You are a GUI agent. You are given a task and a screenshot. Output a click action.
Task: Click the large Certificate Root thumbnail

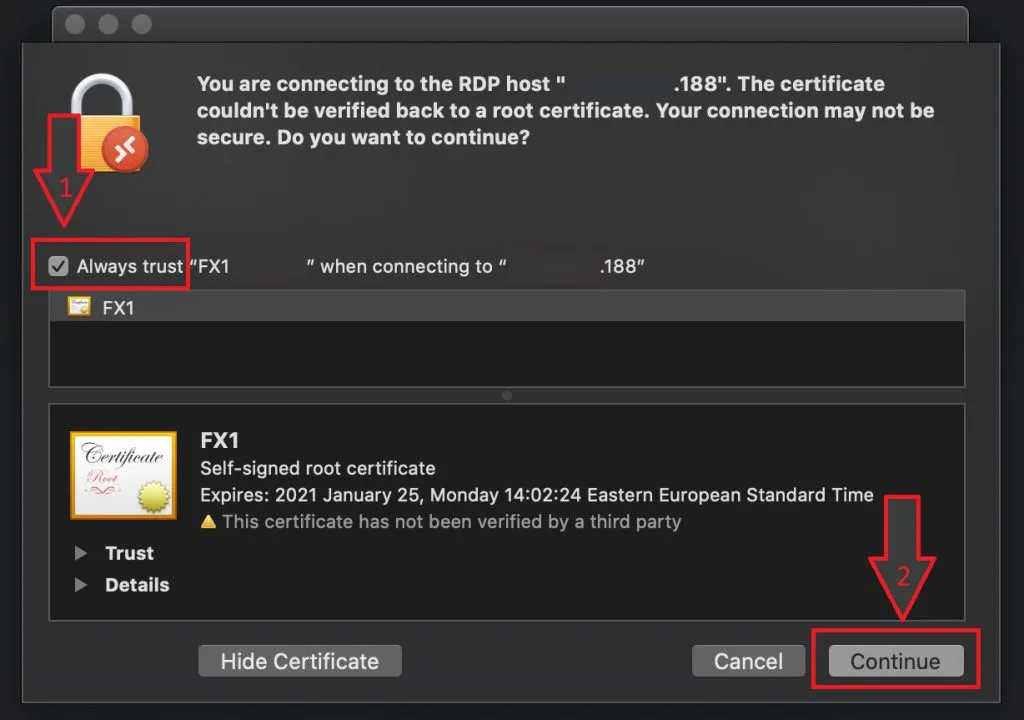[123, 475]
